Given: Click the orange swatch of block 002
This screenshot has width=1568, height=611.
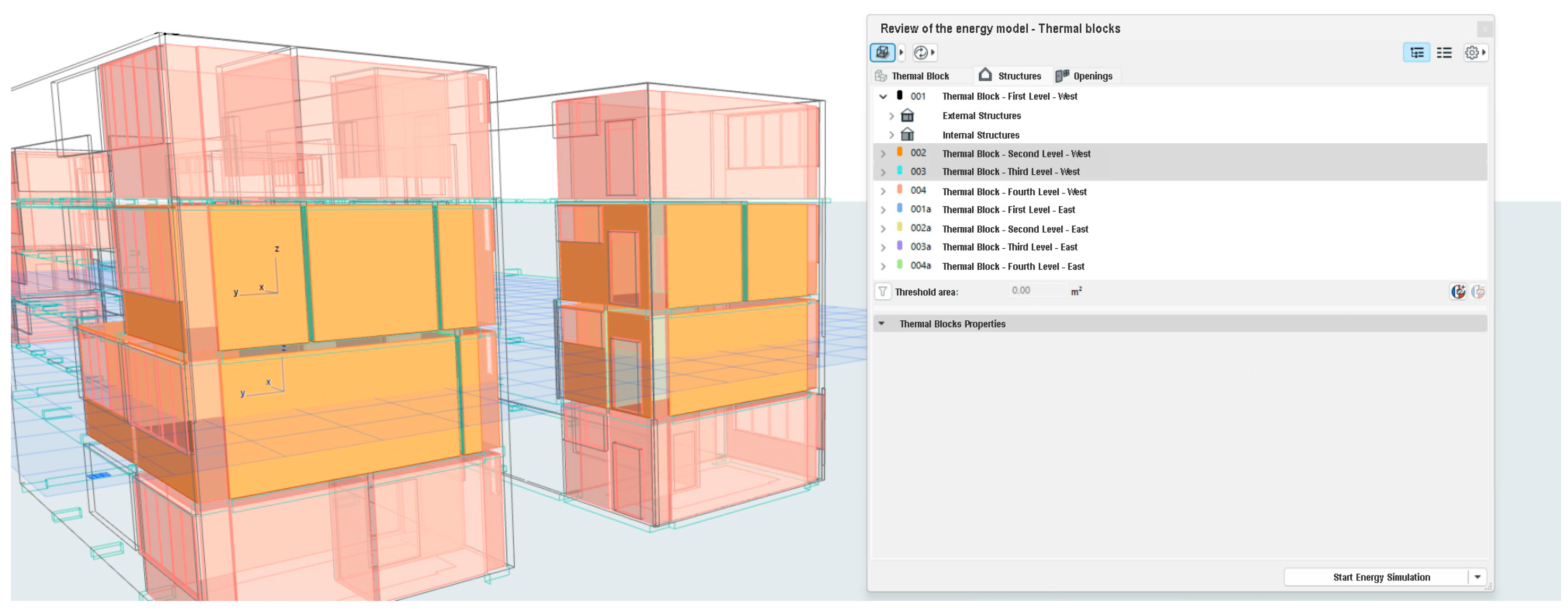Looking at the screenshot, I should (x=900, y=152).
